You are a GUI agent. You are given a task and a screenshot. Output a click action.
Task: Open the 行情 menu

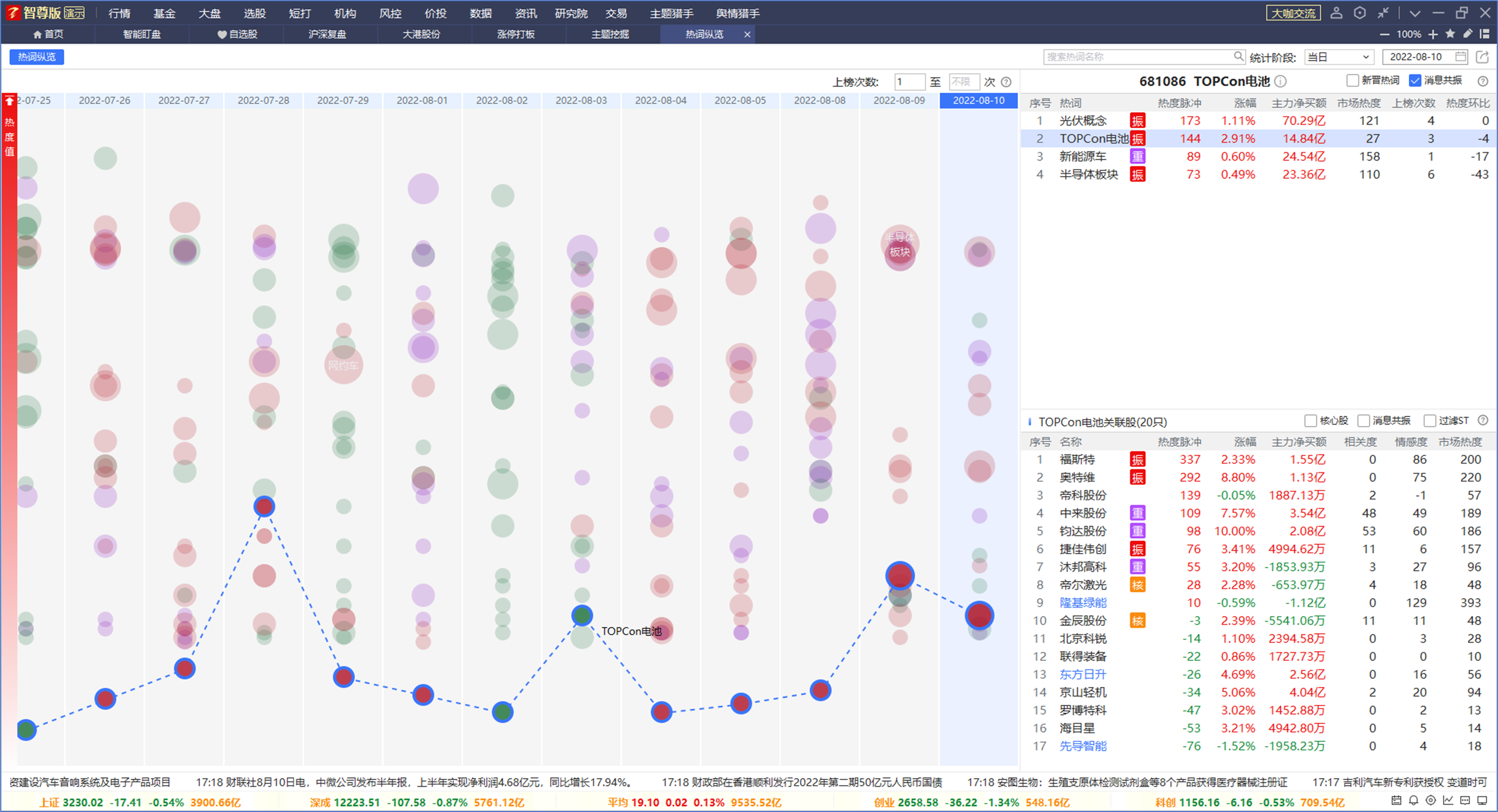tap(119, 13)
